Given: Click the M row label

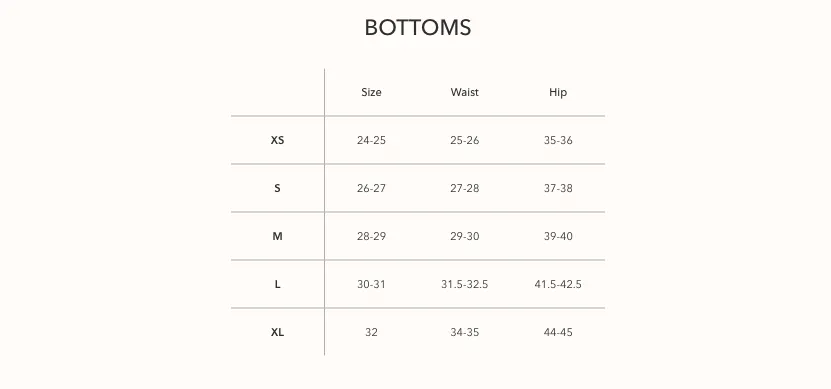Looking at the screenshot, I should [277, 236].
